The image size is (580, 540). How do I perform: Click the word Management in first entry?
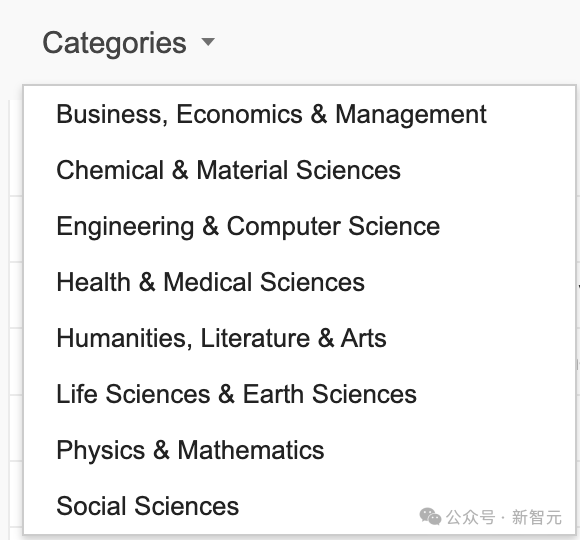point(411,114)
